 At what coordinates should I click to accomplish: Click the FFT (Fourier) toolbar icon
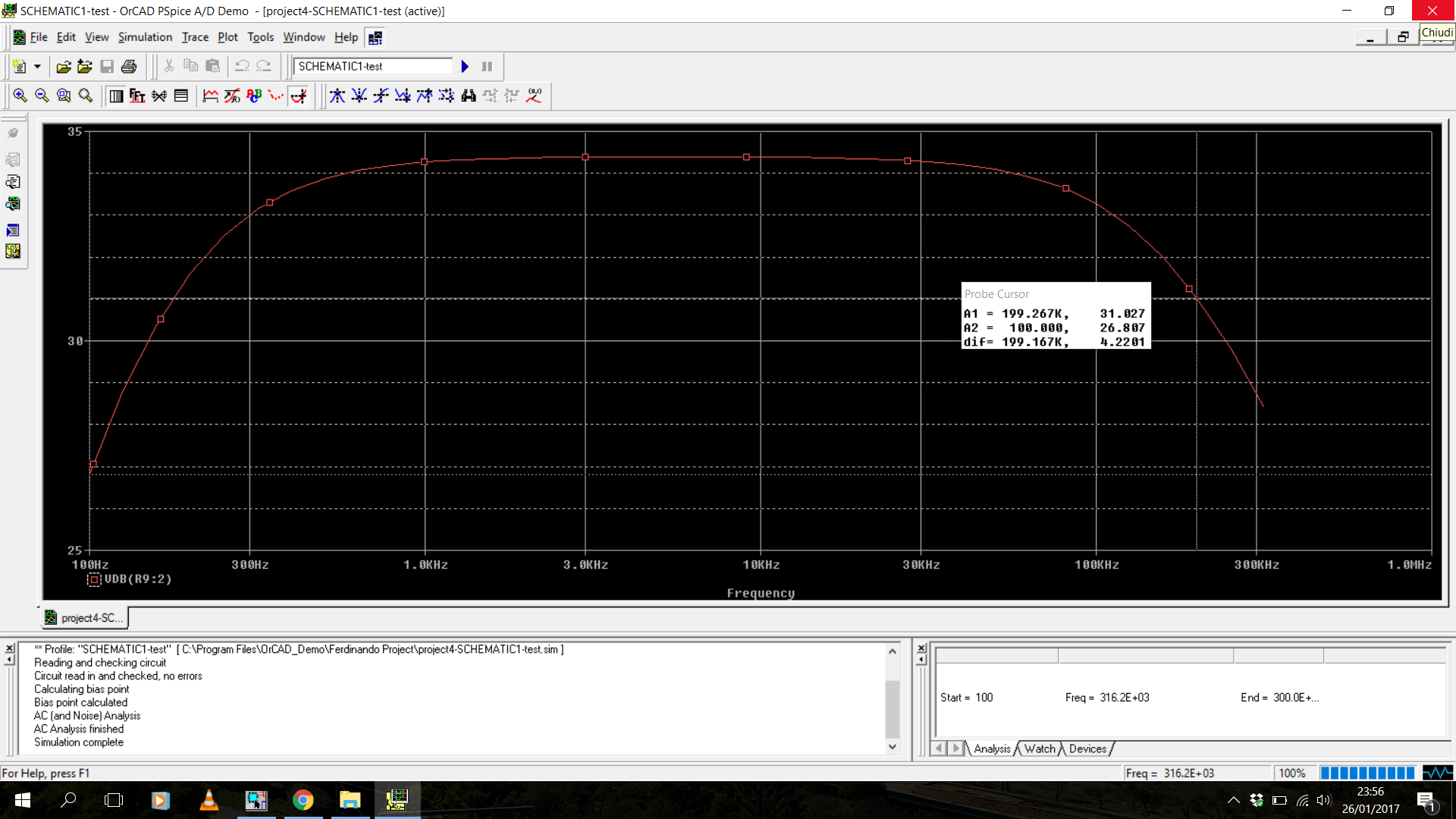pos(137,96)
